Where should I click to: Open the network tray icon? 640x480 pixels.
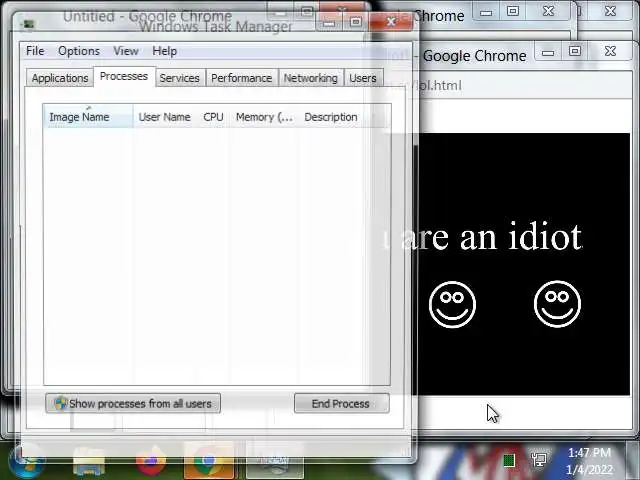pos(539,460)
